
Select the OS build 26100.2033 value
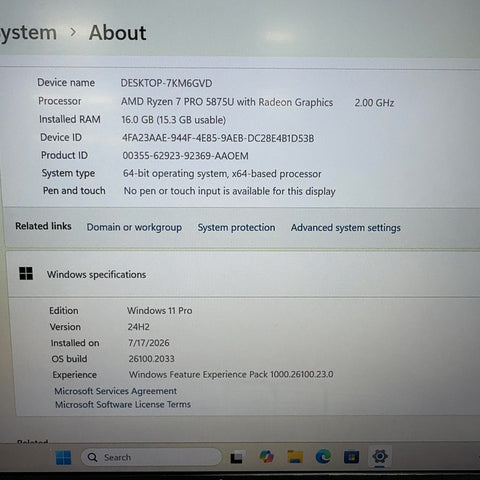(151, 359)
